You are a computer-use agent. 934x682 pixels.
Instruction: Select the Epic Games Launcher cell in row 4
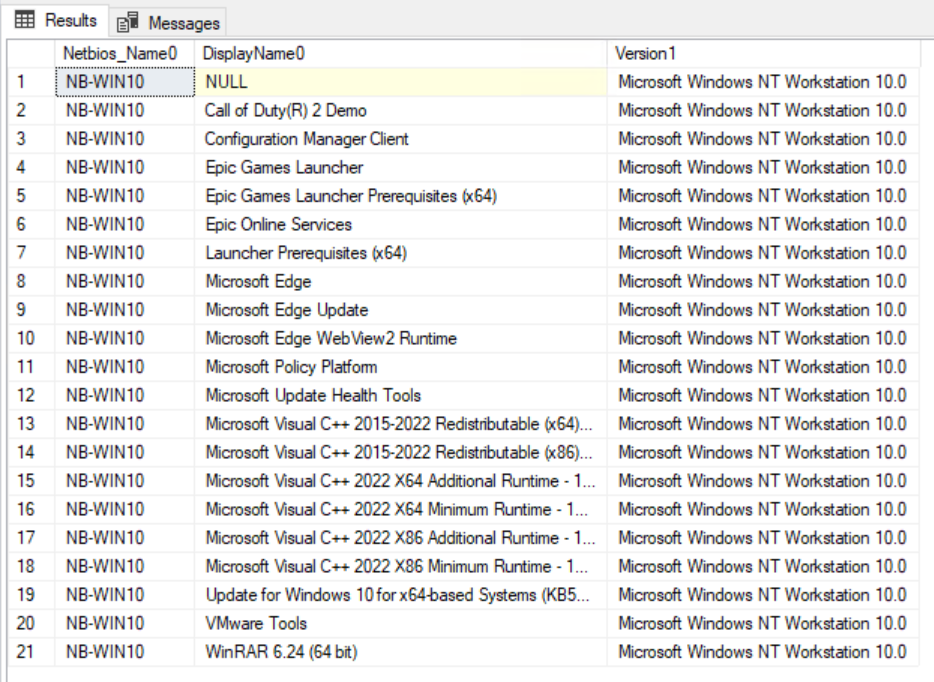click(400, 167)
